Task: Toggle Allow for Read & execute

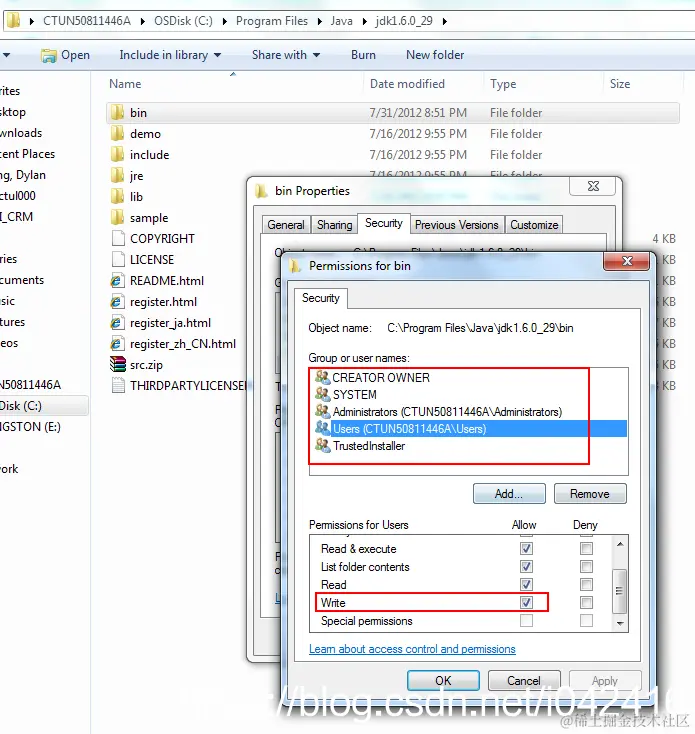Action: click(x=527, y=548)
